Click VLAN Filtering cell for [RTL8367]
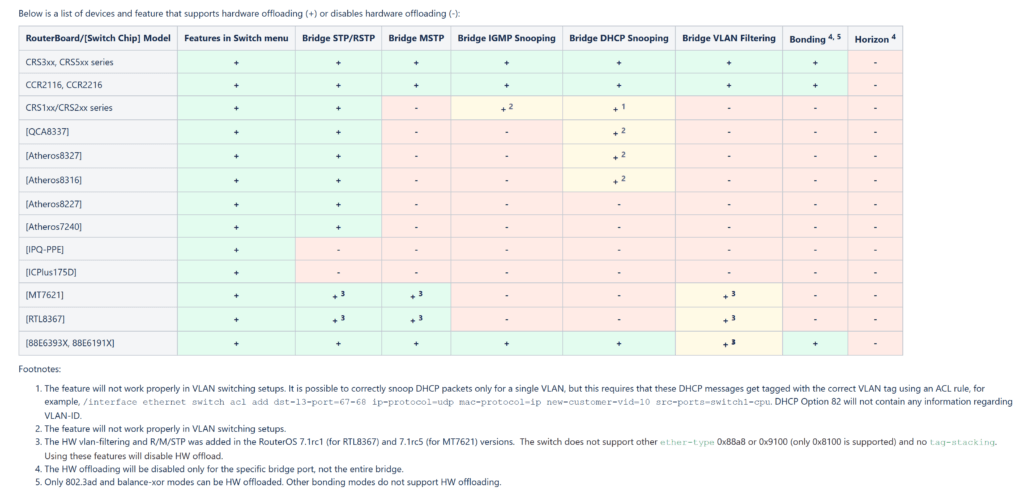1024x502 pixels. (729, 319)
